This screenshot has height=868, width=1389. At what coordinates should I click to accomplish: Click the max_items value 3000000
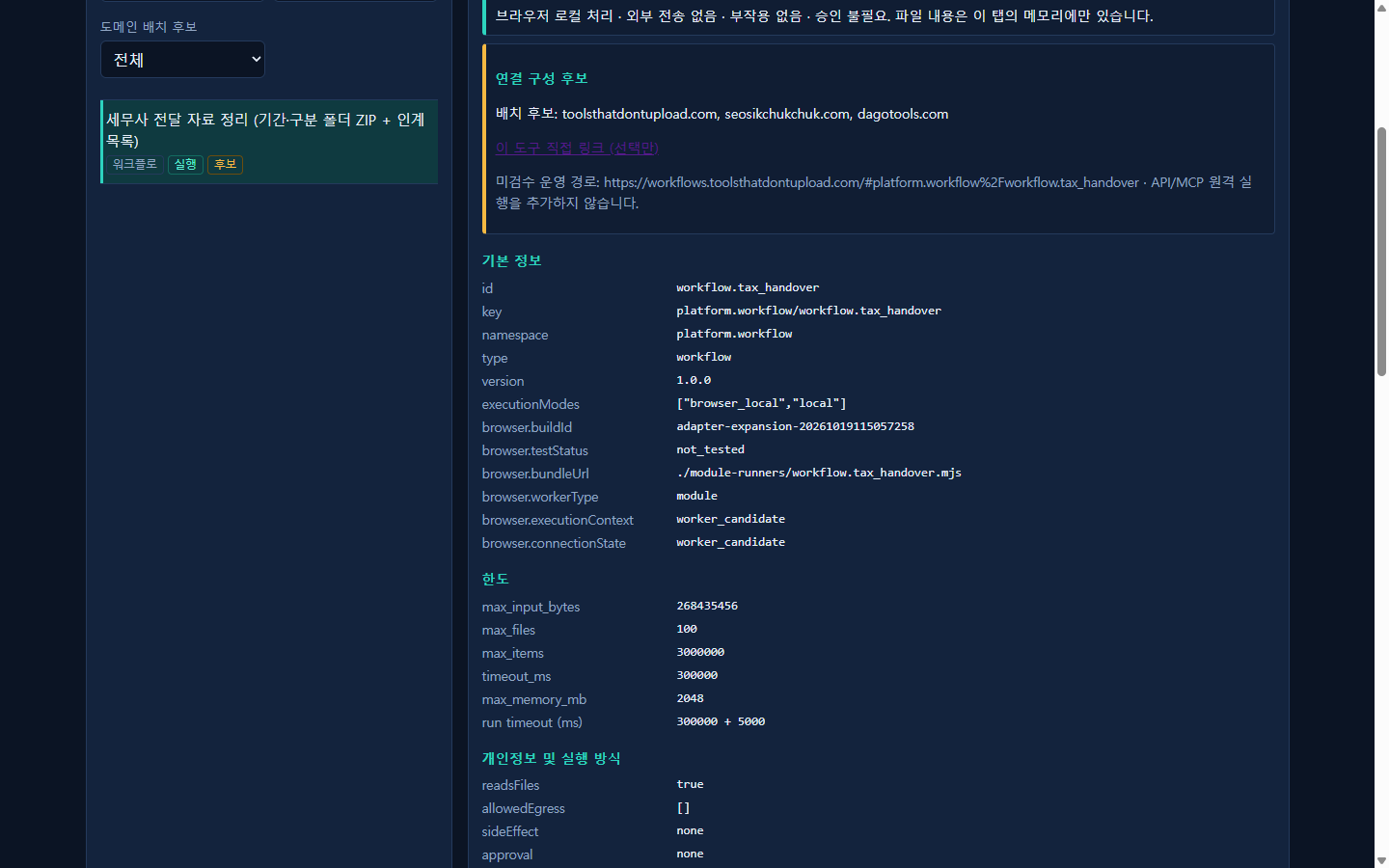point(700,652)
